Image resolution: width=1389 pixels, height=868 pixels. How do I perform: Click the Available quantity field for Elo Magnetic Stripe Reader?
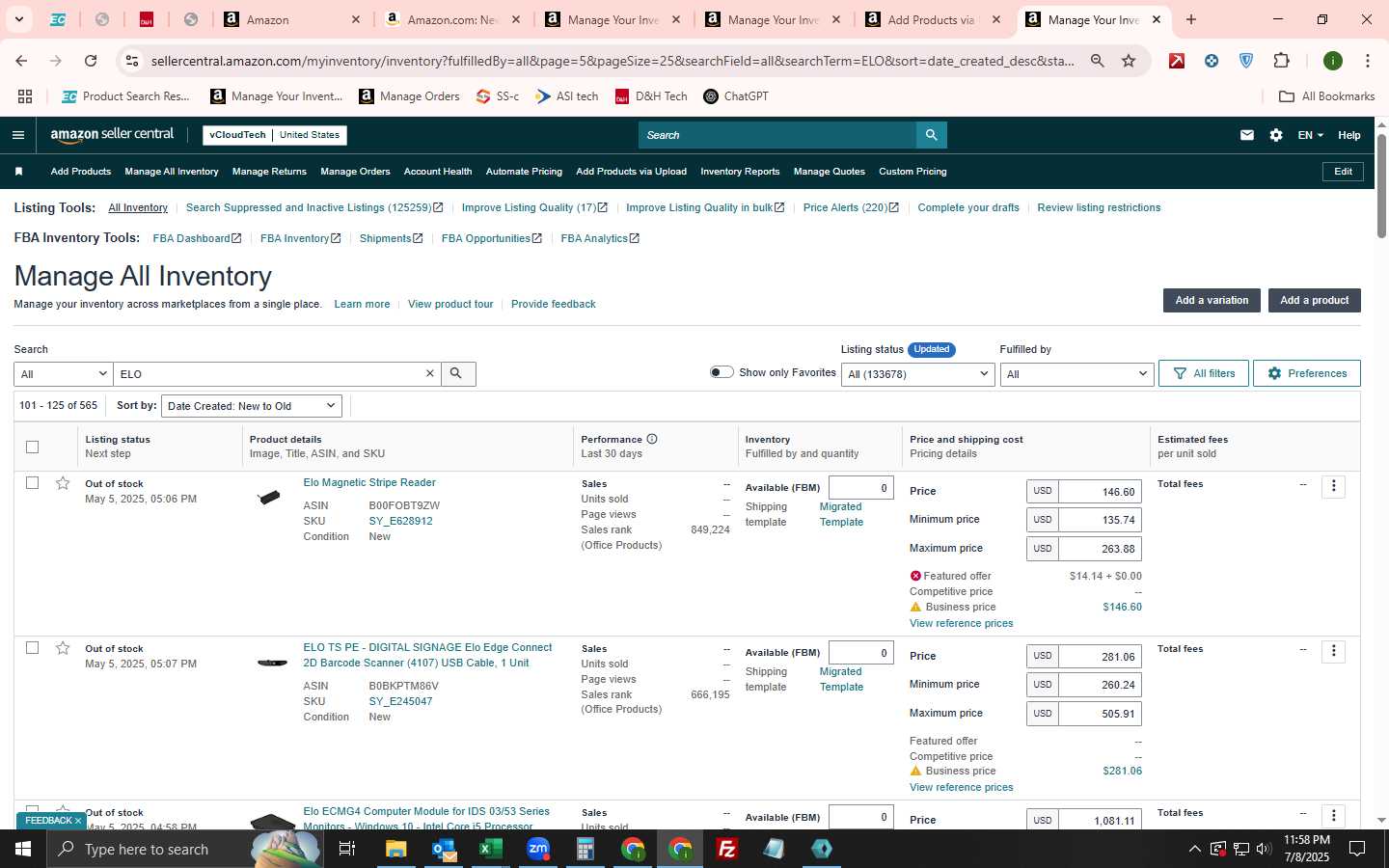pos(860,488)
